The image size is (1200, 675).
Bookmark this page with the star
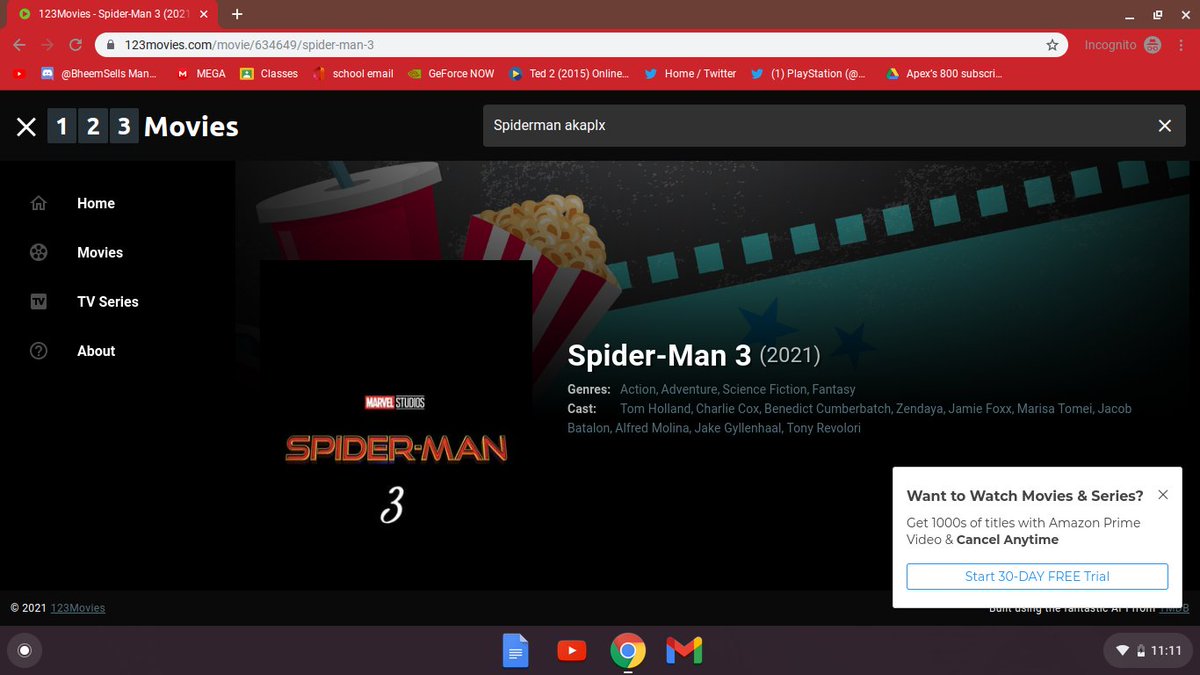point(1052,45)
